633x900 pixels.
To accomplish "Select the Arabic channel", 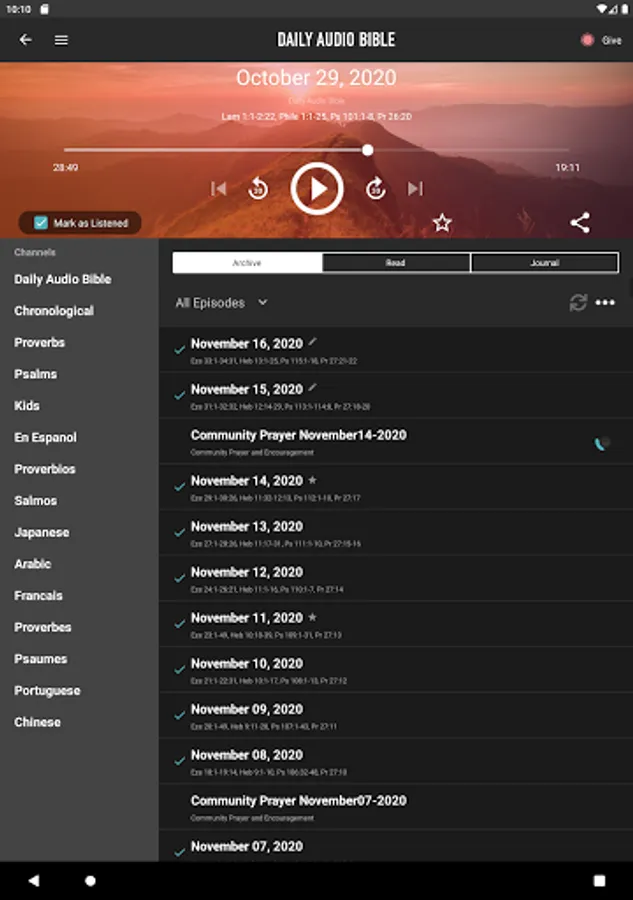I will click(x=33, y=564).
